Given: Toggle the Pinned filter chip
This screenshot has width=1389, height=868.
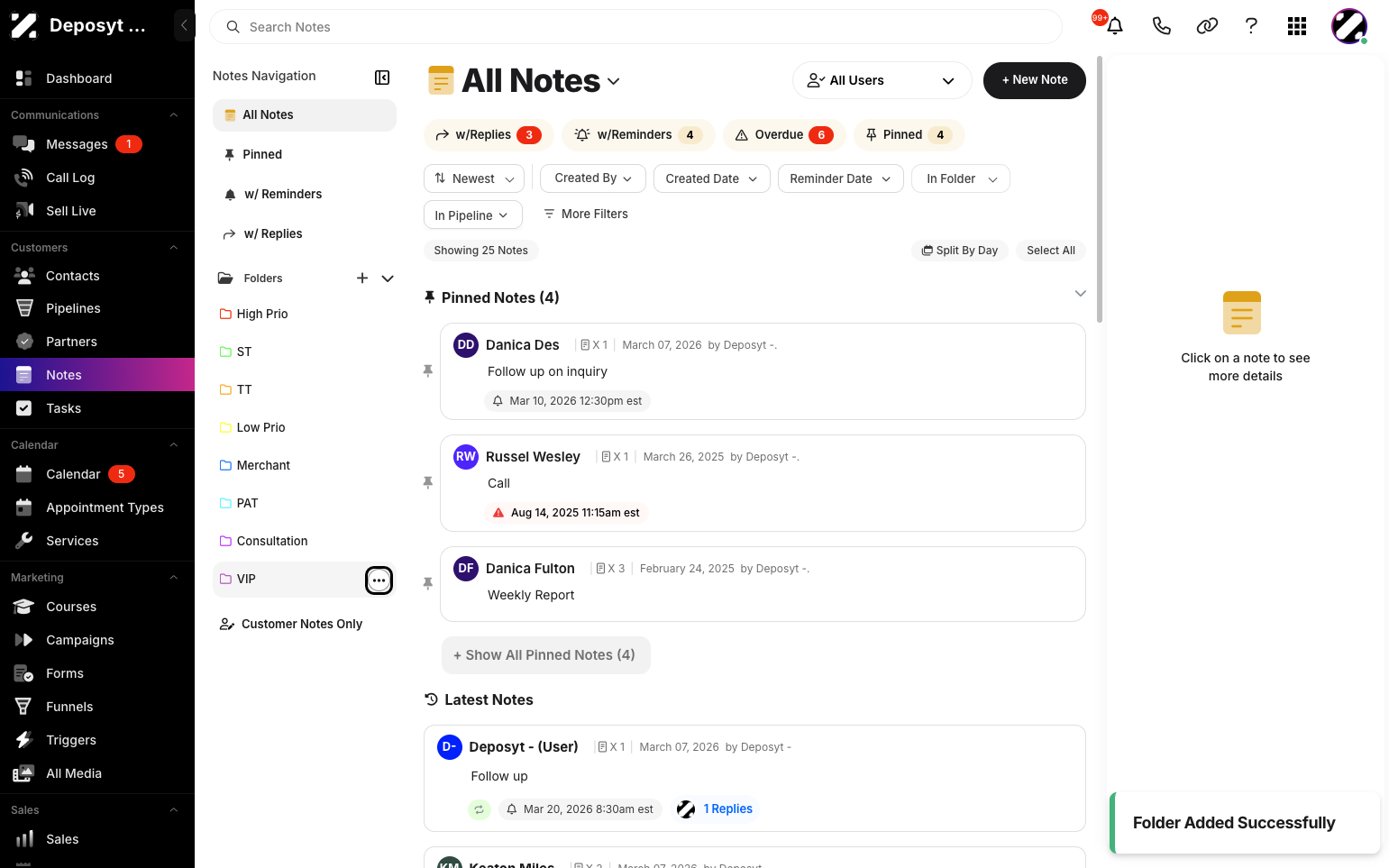Looking at the screenshot, I should click(x=909, y=135).
